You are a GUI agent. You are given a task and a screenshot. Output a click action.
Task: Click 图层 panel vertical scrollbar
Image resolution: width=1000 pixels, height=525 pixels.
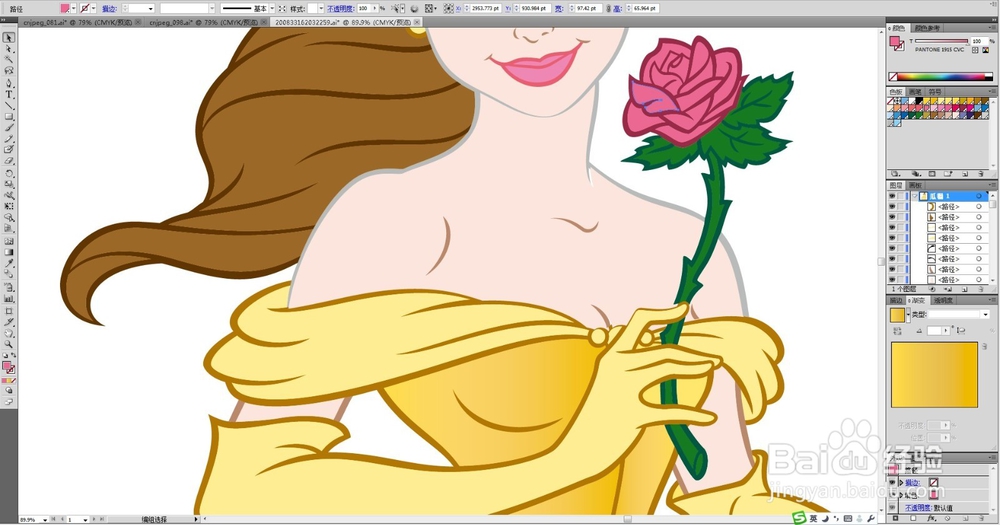coord(992,236)
